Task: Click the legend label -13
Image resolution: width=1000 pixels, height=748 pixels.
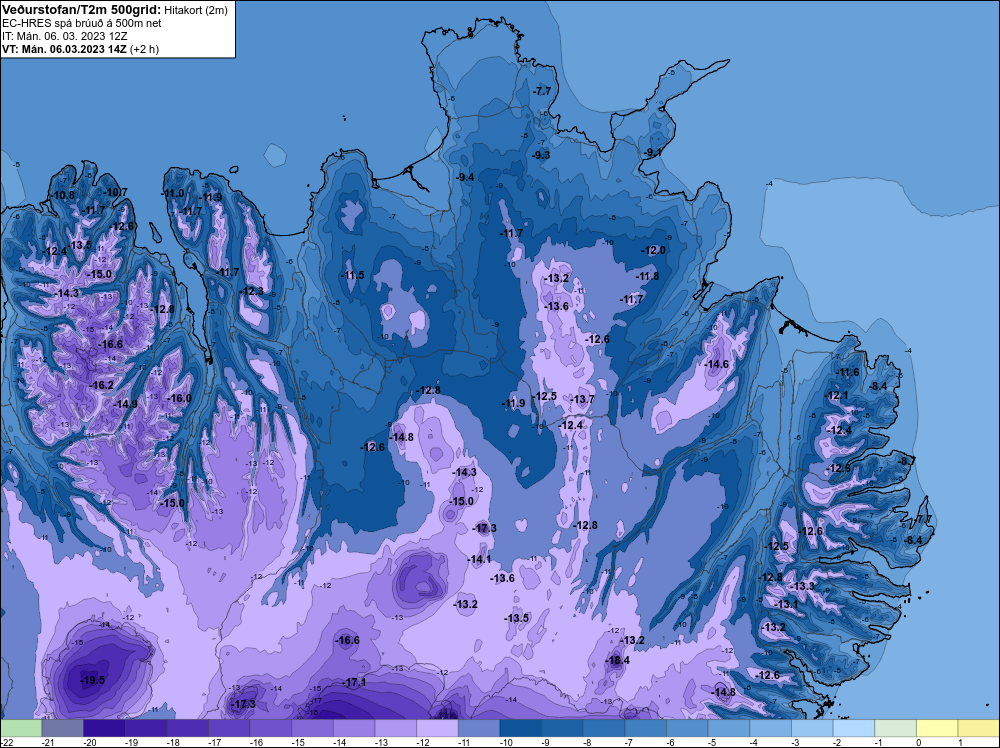Action: point(380,742)
